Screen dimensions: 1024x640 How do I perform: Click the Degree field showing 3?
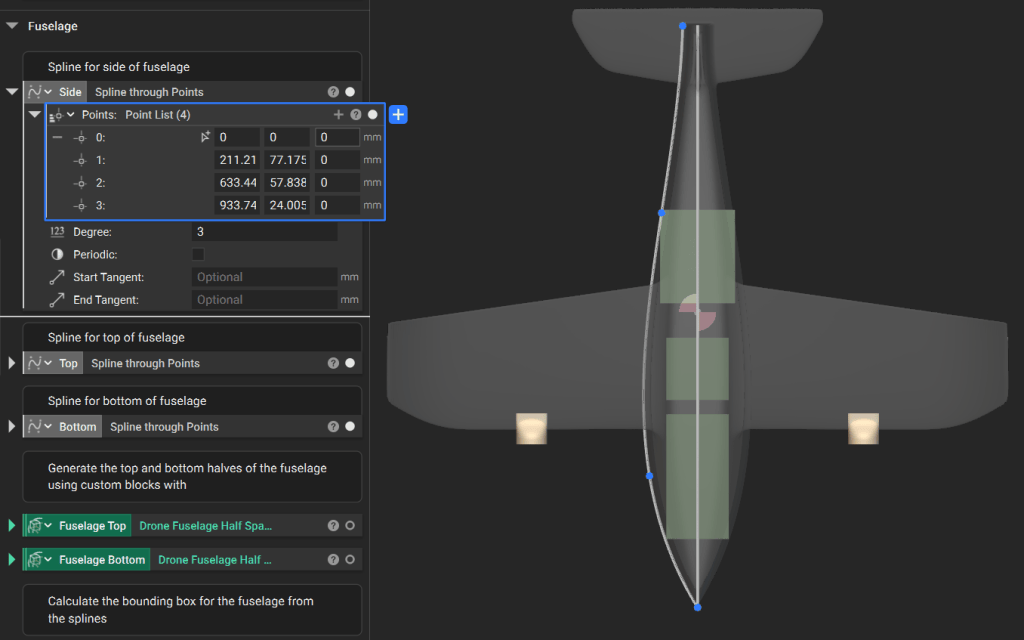point(264,232)
